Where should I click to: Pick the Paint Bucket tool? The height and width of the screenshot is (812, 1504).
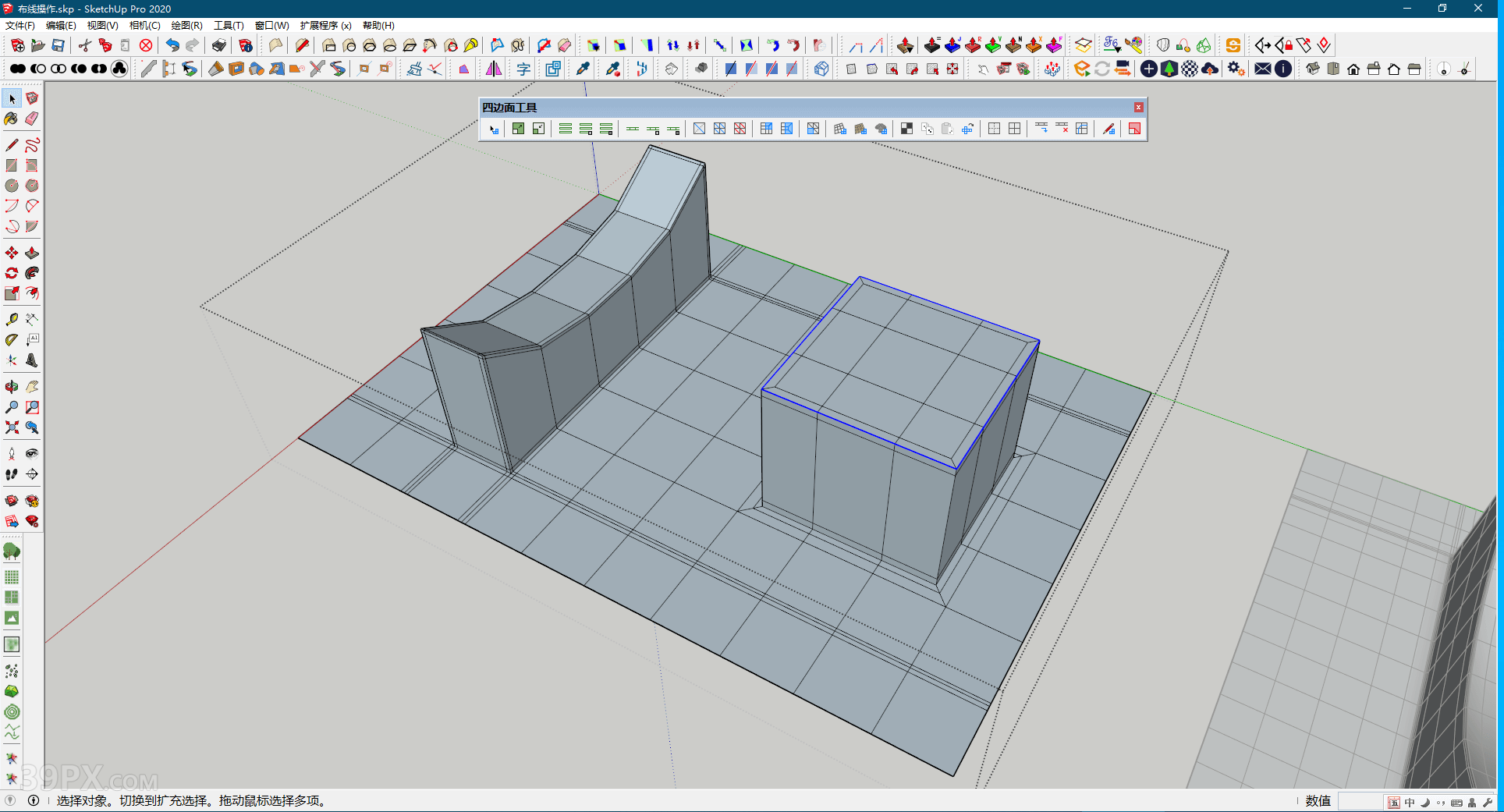click(12, 119)
